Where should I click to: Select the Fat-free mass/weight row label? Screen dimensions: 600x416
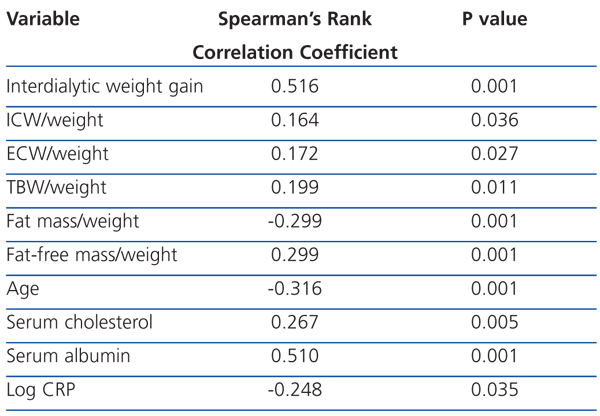[92, 255]
